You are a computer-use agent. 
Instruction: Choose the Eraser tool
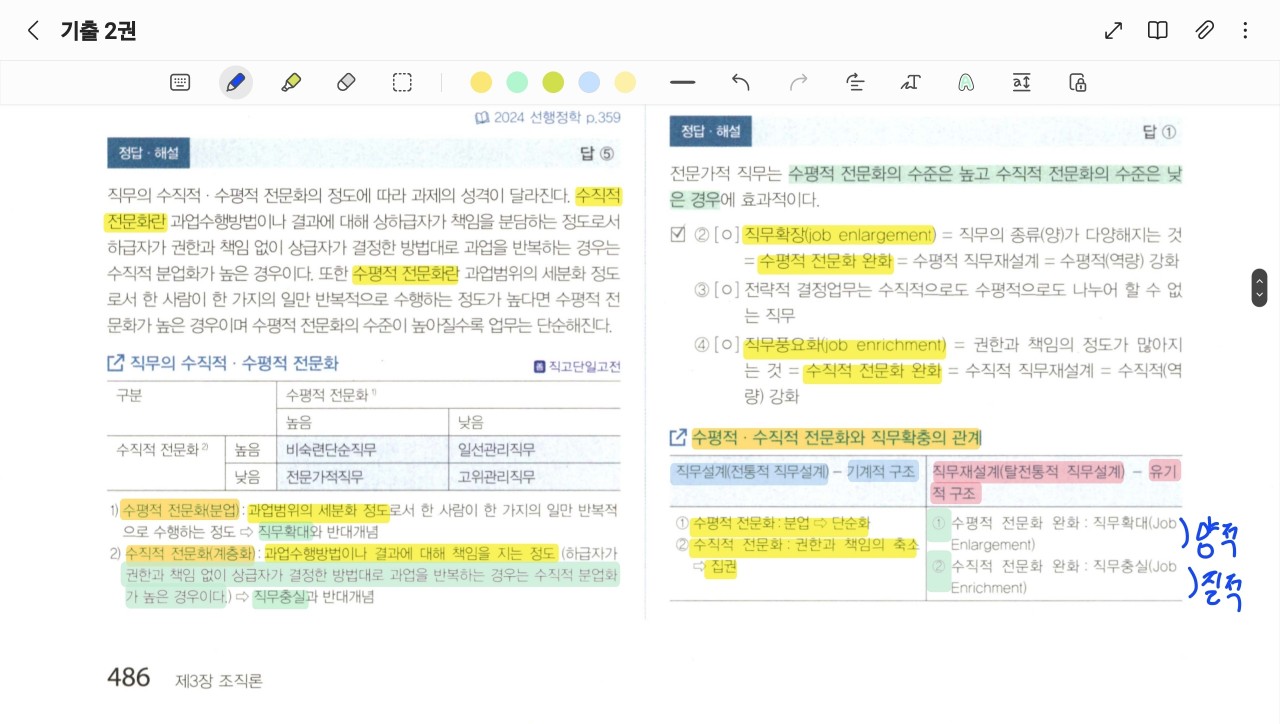coord(346,83)
